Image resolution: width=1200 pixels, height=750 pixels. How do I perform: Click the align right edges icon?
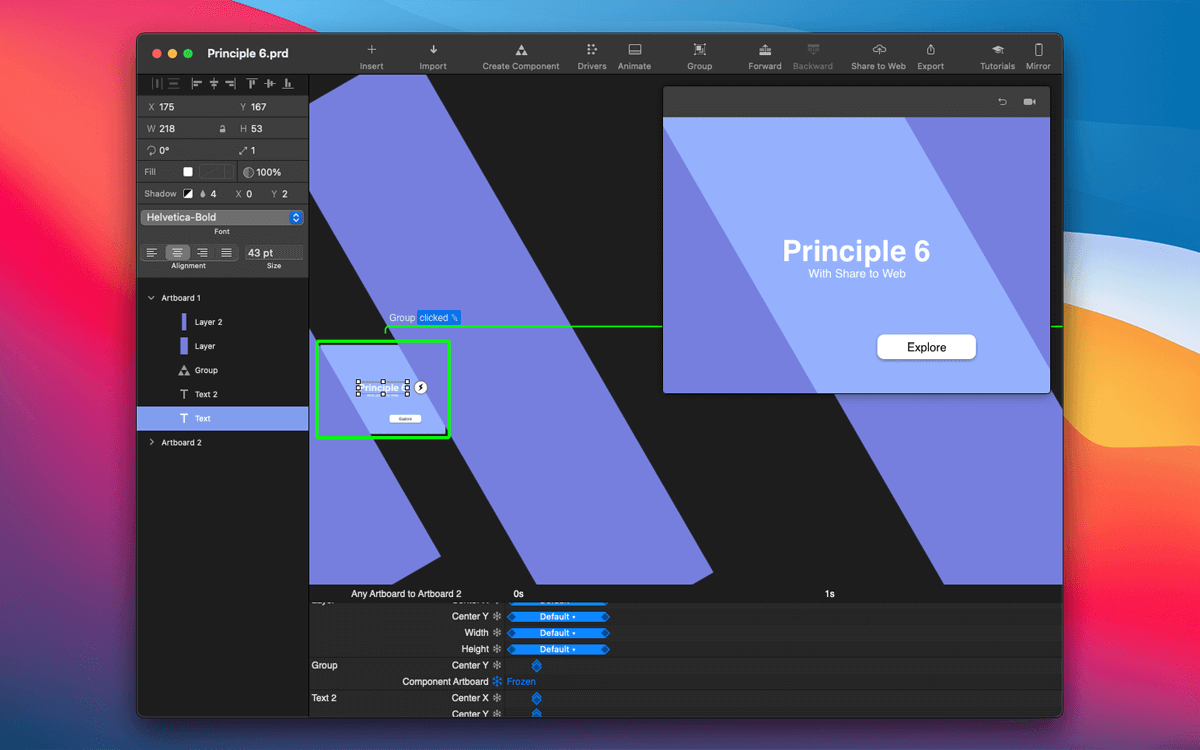pyautogui.click(x=231, y=84)
